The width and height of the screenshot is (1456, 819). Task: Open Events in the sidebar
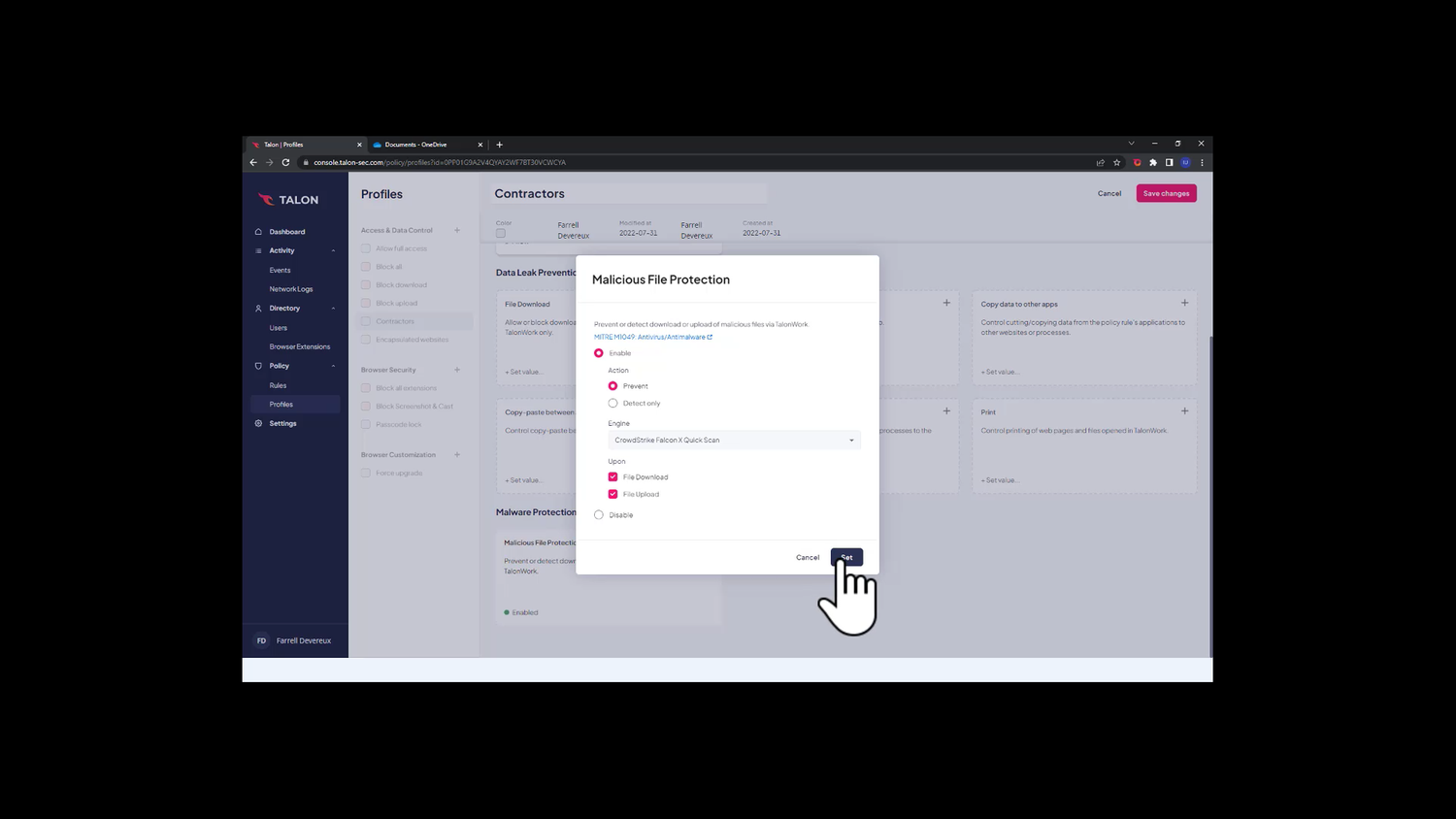tap(280, 270)
